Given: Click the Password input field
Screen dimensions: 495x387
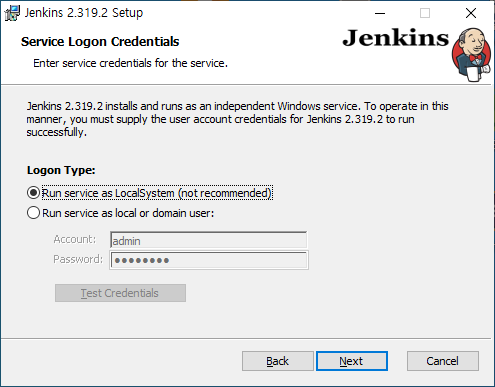Looking at the screenshot, I should click(x=209, y=260).
